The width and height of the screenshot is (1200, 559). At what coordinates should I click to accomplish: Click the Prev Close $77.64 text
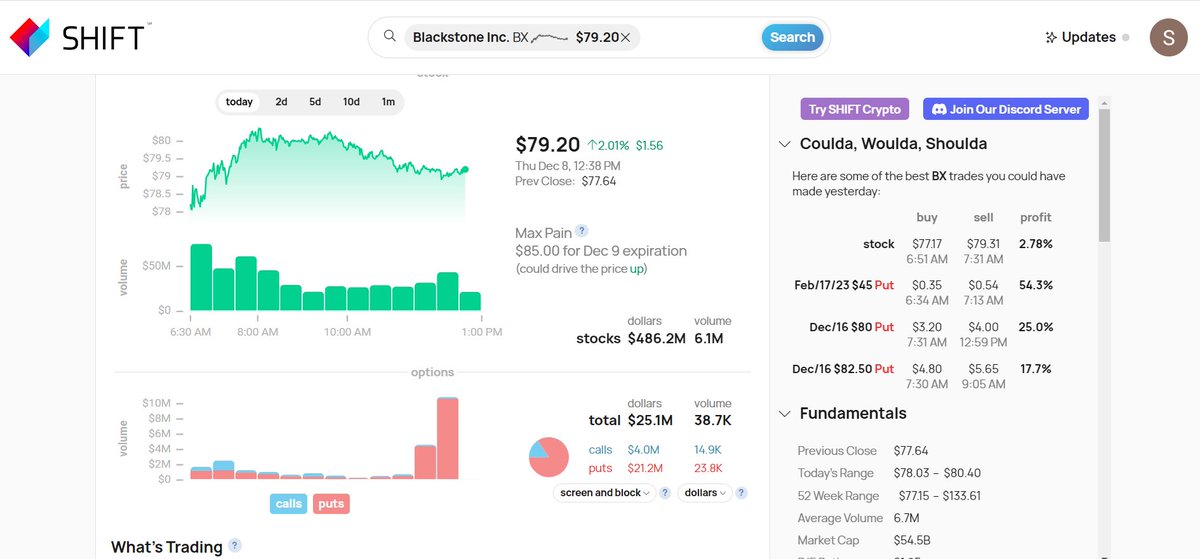click(566, 181)
